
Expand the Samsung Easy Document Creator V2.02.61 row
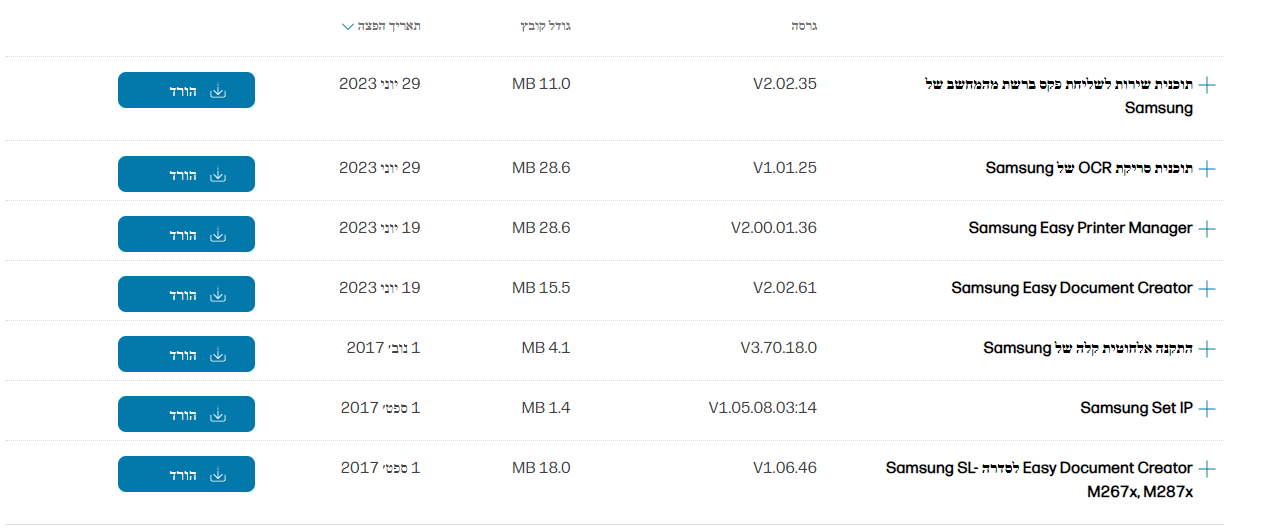(1207, 289)
